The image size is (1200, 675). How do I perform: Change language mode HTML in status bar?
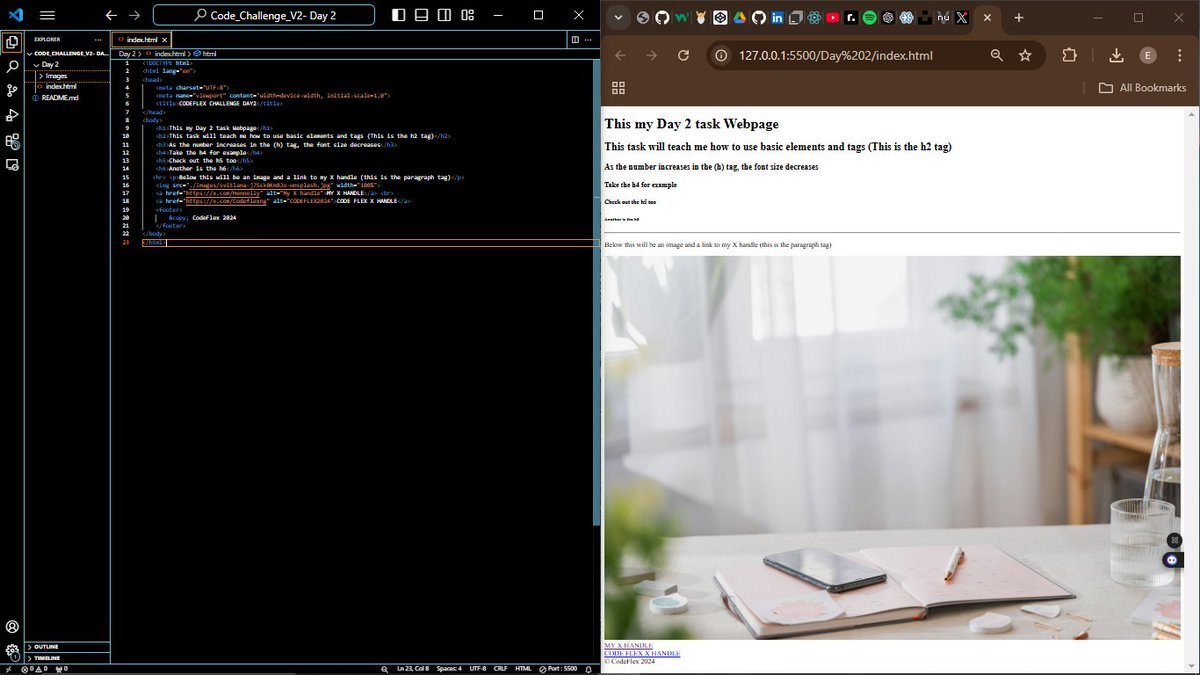(523, 668)
